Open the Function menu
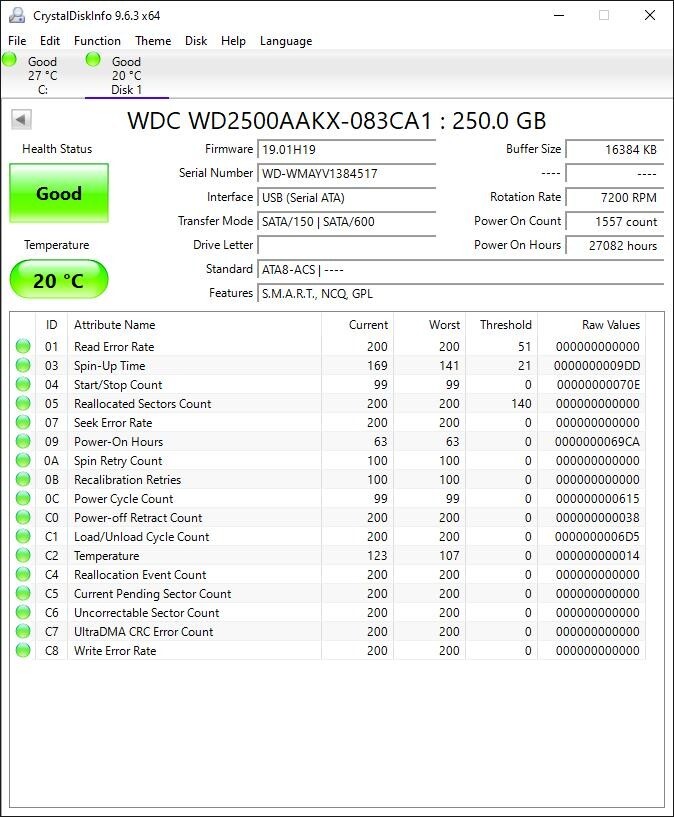The image size is (674, 817). [x=97, y=41]
